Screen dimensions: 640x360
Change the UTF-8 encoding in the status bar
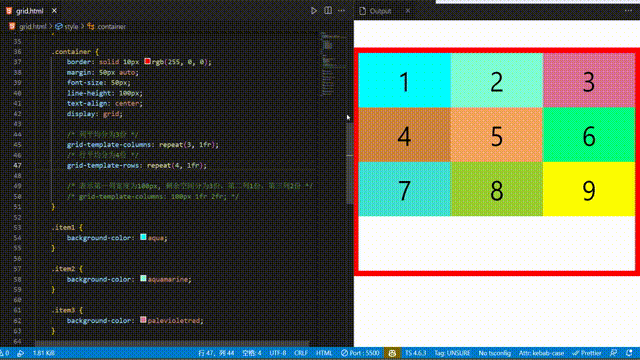click(x=278, y=353)
